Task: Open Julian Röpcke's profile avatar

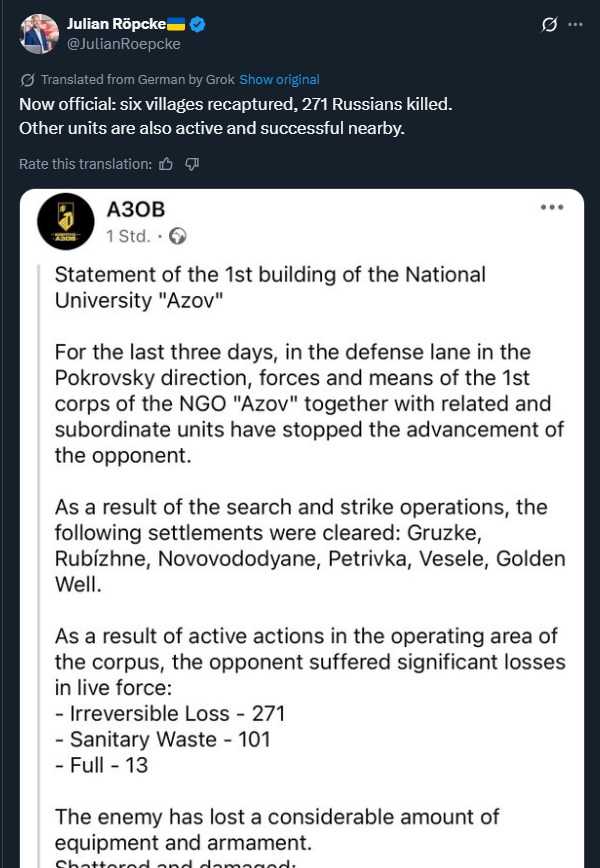Action: pyautogui.click(x=39, y=33)
